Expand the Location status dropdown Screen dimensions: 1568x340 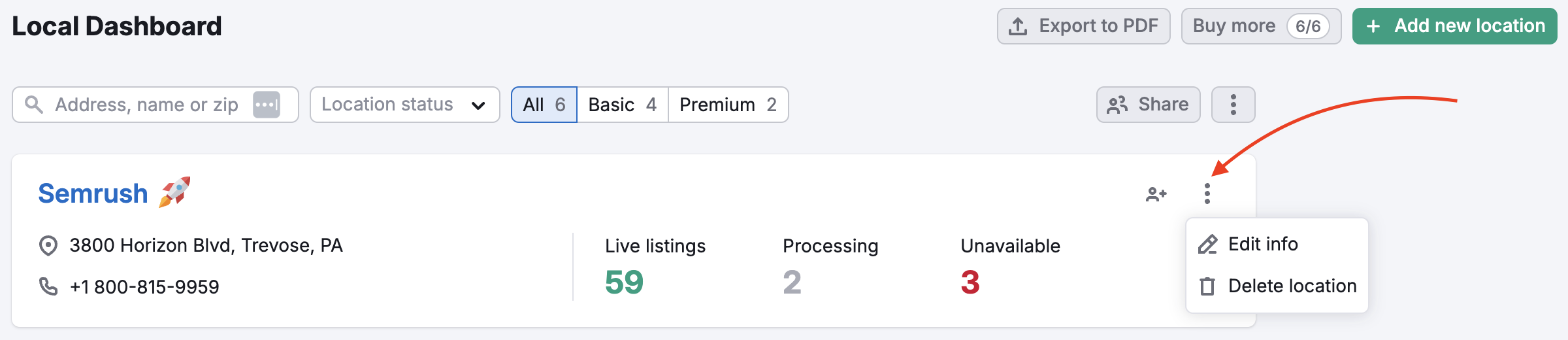click(x=404, y=105)
